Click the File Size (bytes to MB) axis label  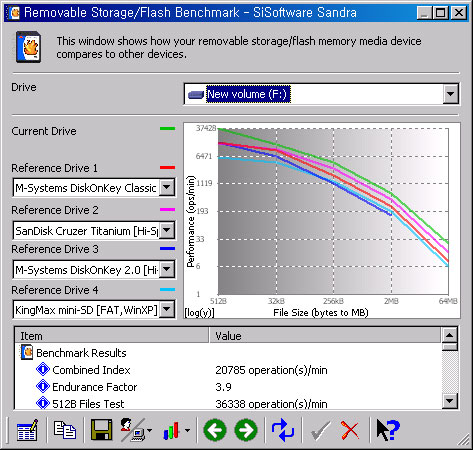point(321,313)
